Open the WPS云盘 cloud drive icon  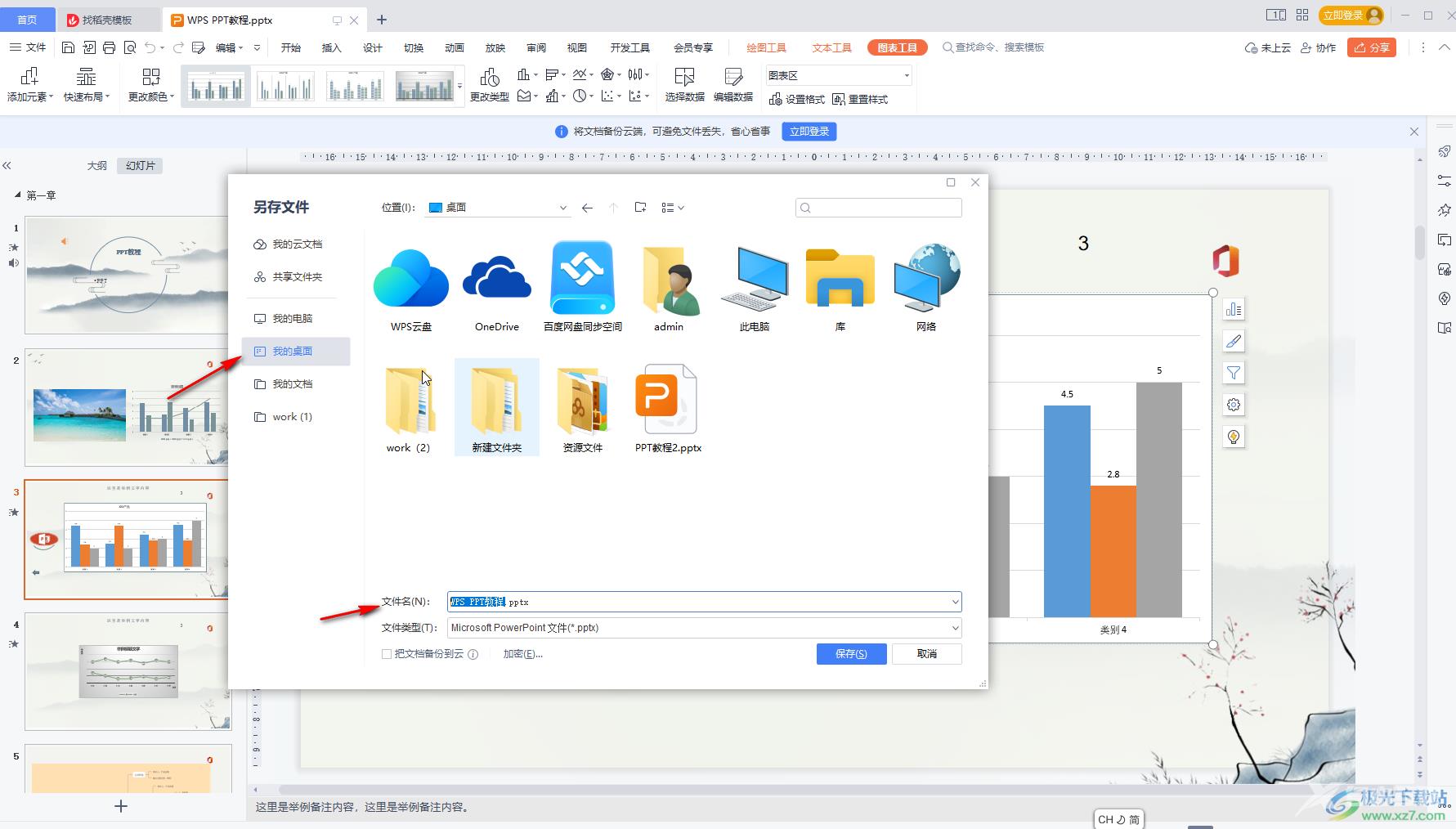(x=410, y=279)
